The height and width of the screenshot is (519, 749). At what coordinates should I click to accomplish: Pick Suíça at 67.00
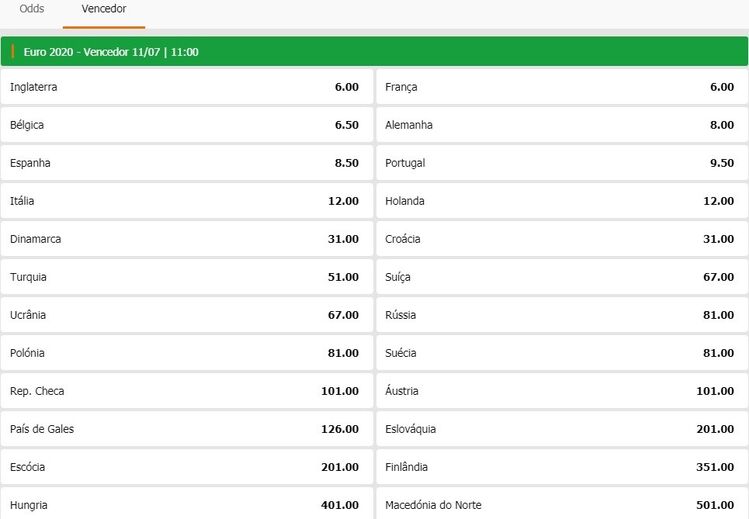click(x=561, y=277)
